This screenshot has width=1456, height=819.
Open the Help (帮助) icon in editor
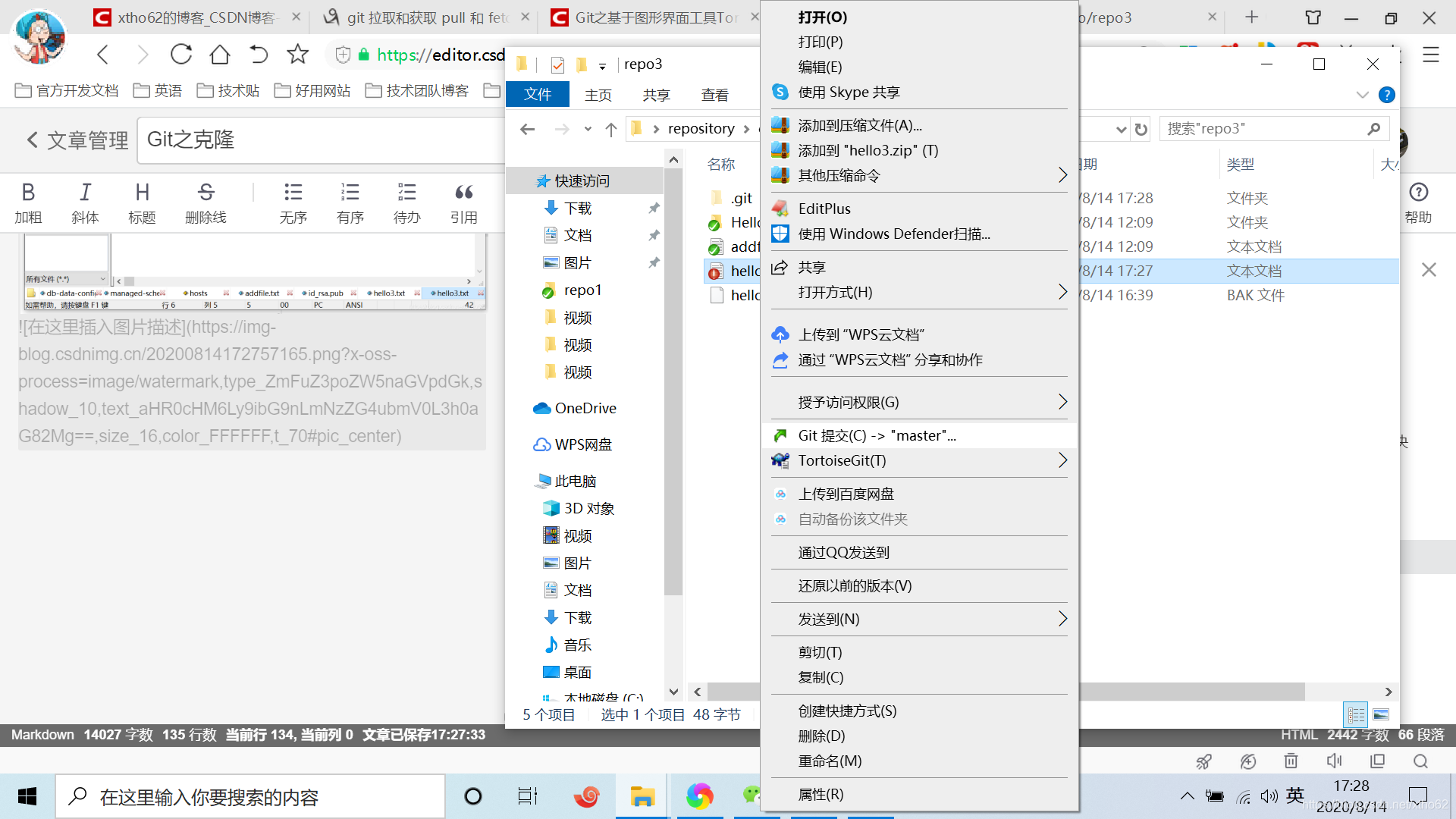1418,202
